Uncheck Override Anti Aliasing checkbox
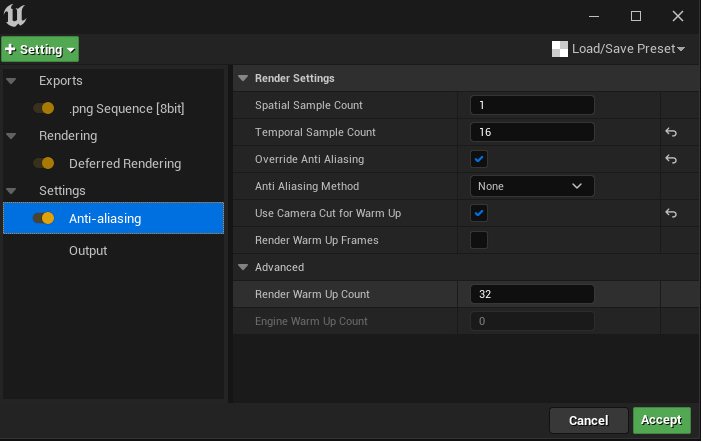 pos(479,159)
